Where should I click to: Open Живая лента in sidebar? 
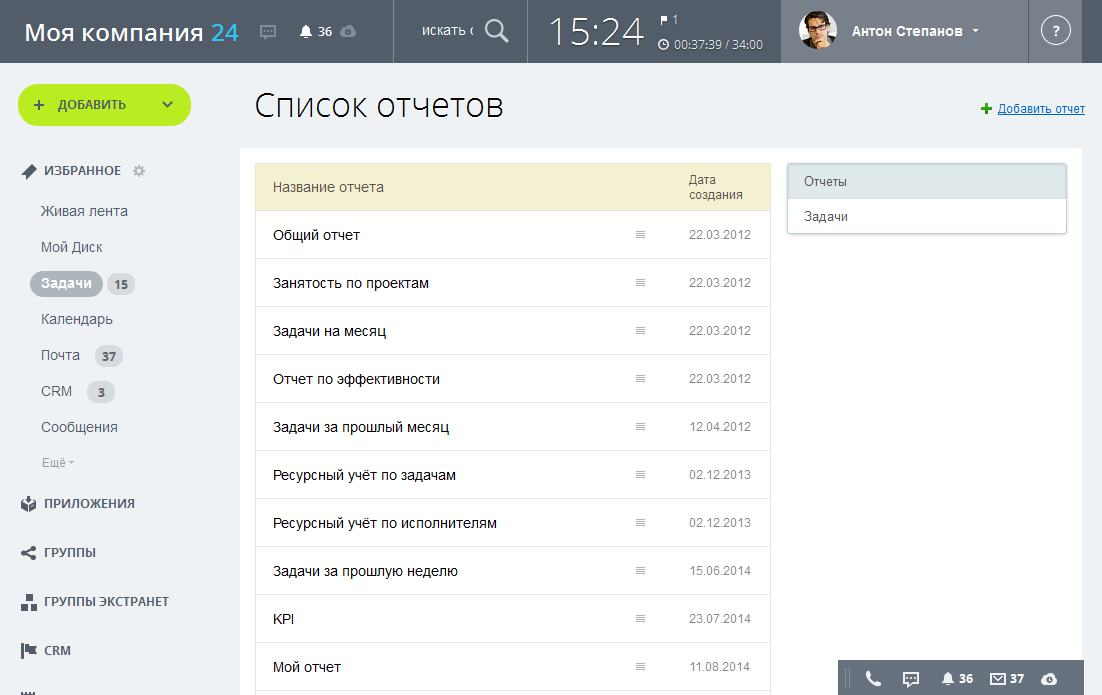[x=84, y=212]
